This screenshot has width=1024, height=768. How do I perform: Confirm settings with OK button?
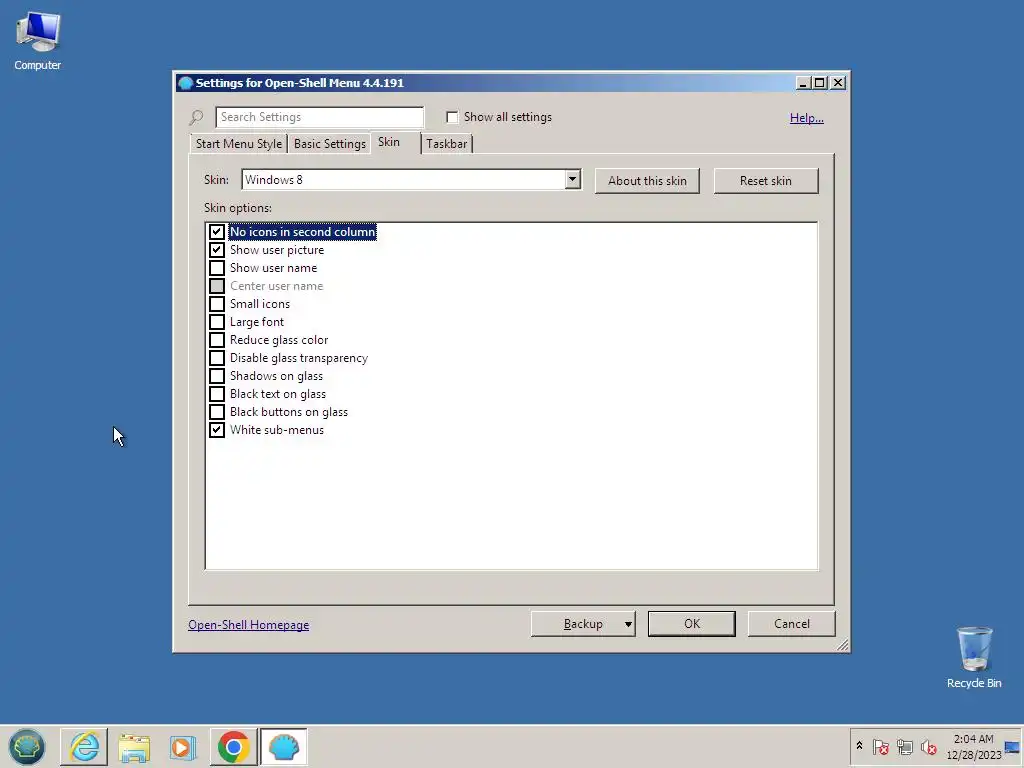692,624
